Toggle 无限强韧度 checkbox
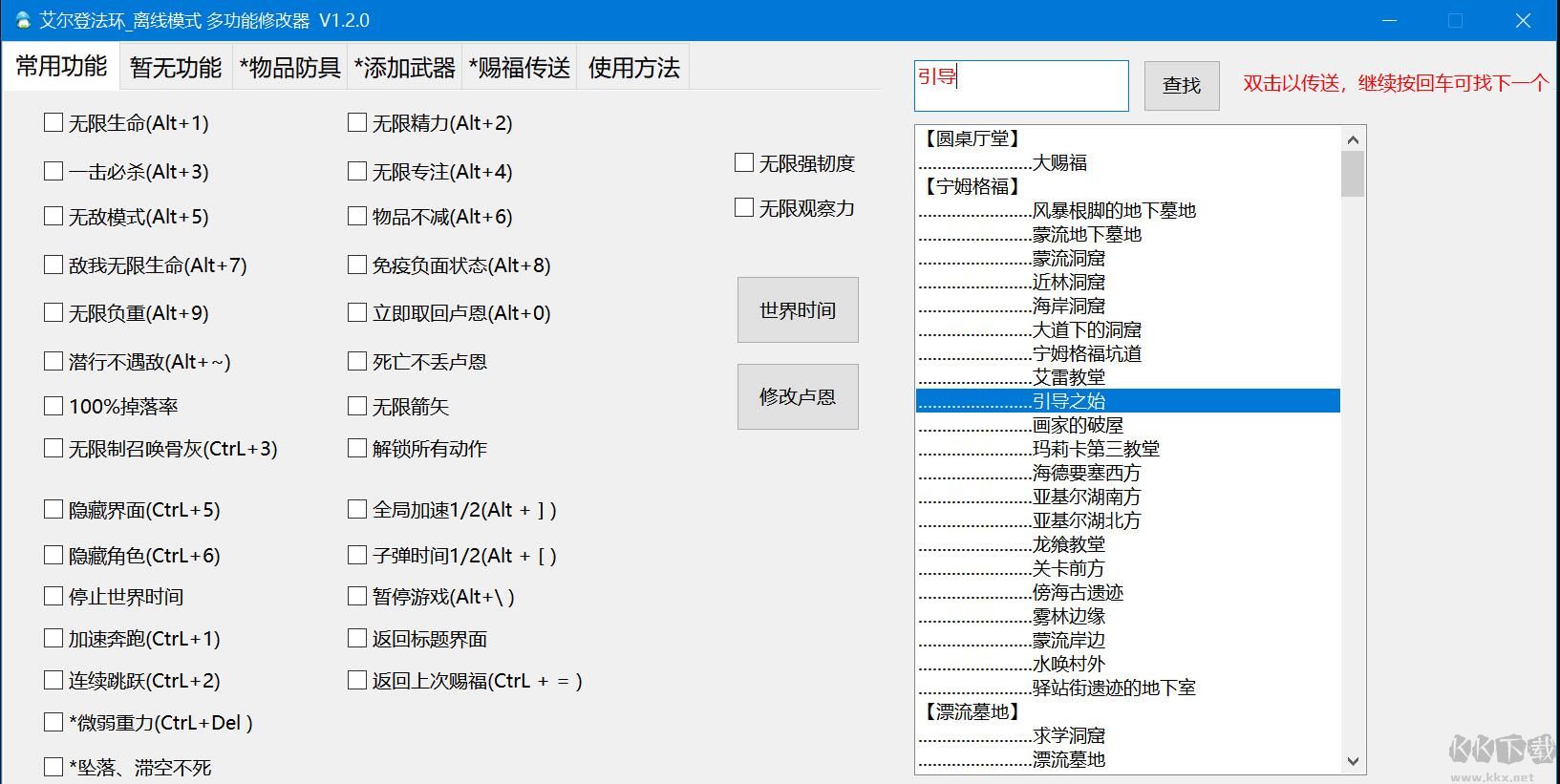The height and width of the screenshot is (784, 1560). [744, 162]
